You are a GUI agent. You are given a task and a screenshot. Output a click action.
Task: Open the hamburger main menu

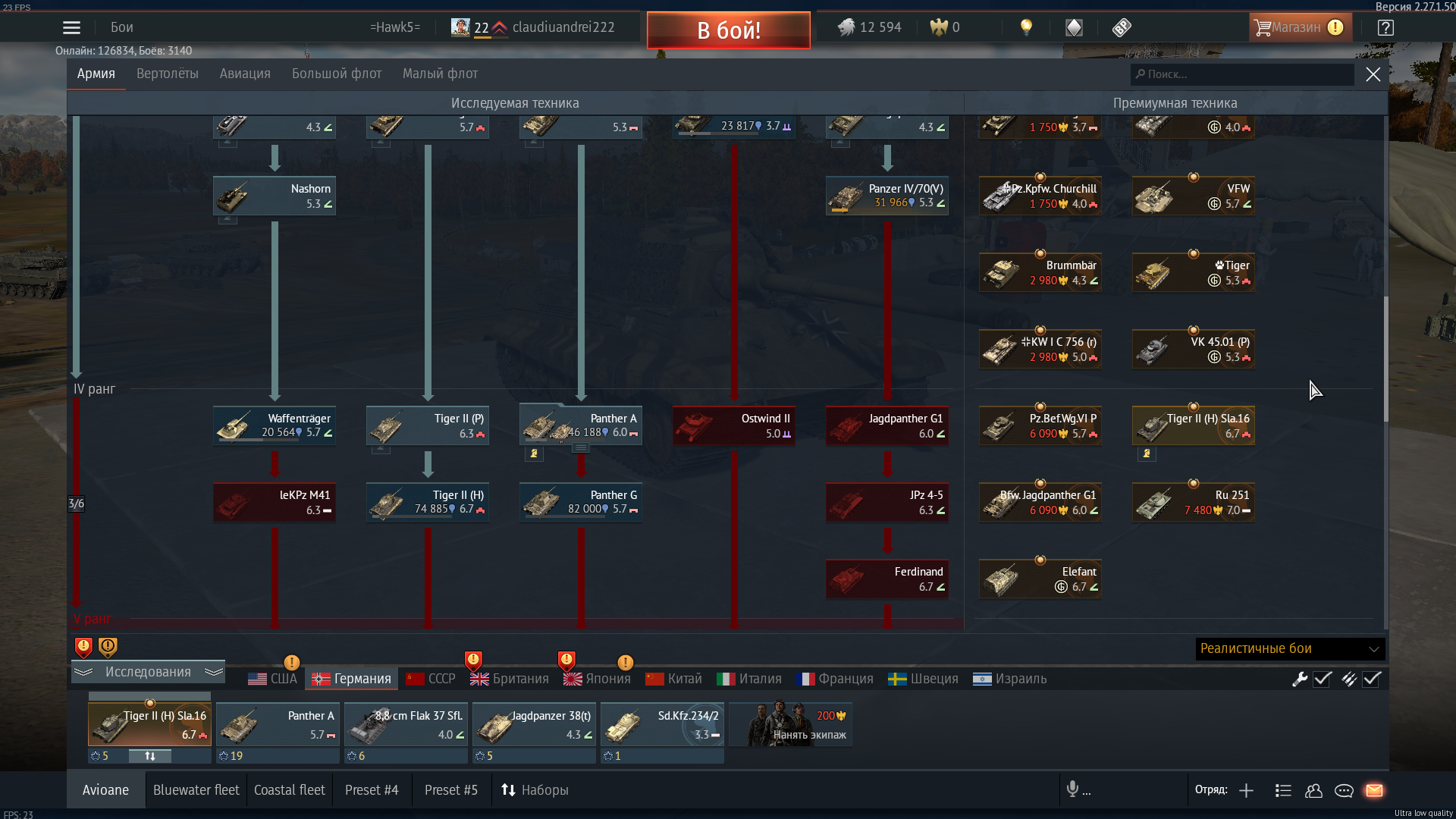71,28
